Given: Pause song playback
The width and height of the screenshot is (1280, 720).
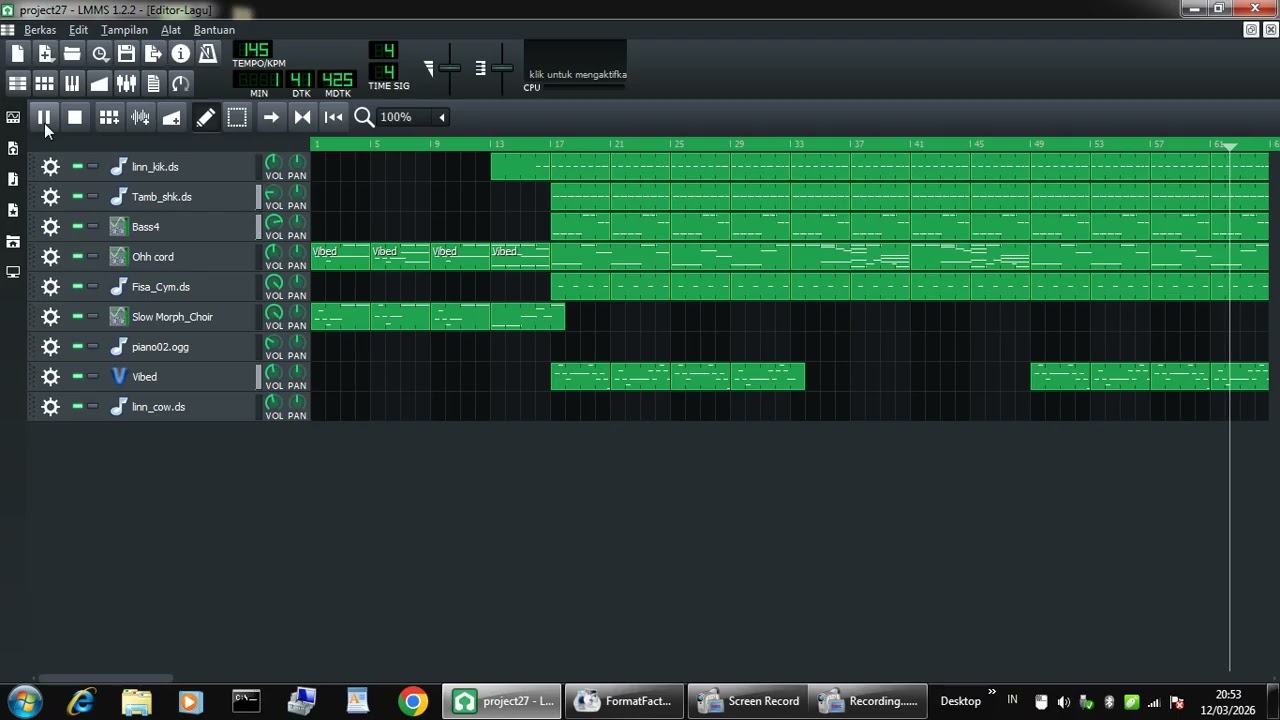Looking at the screenshot, I should [44, 117].
